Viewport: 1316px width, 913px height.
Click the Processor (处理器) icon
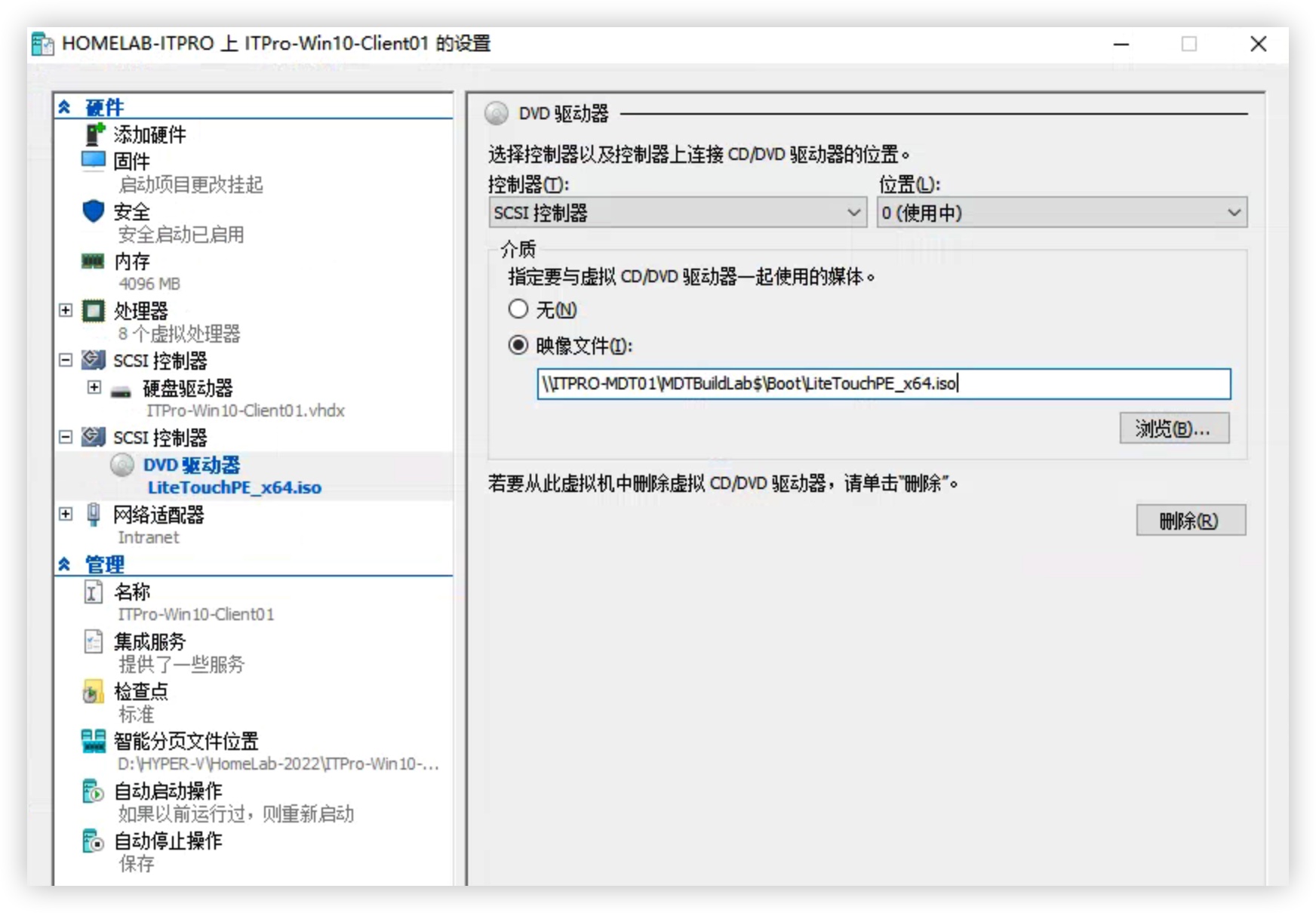coord(94,311)
